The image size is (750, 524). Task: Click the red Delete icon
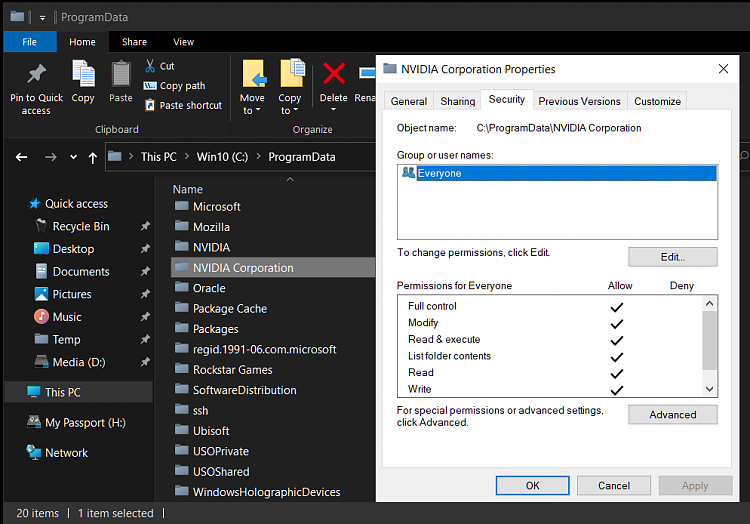(334, 74)
